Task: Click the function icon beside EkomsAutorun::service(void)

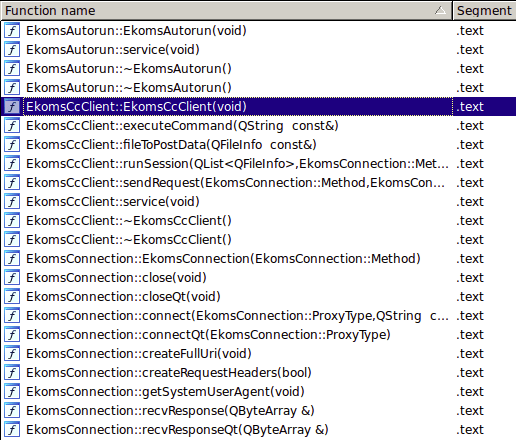Action: click(x=12, y=50)
